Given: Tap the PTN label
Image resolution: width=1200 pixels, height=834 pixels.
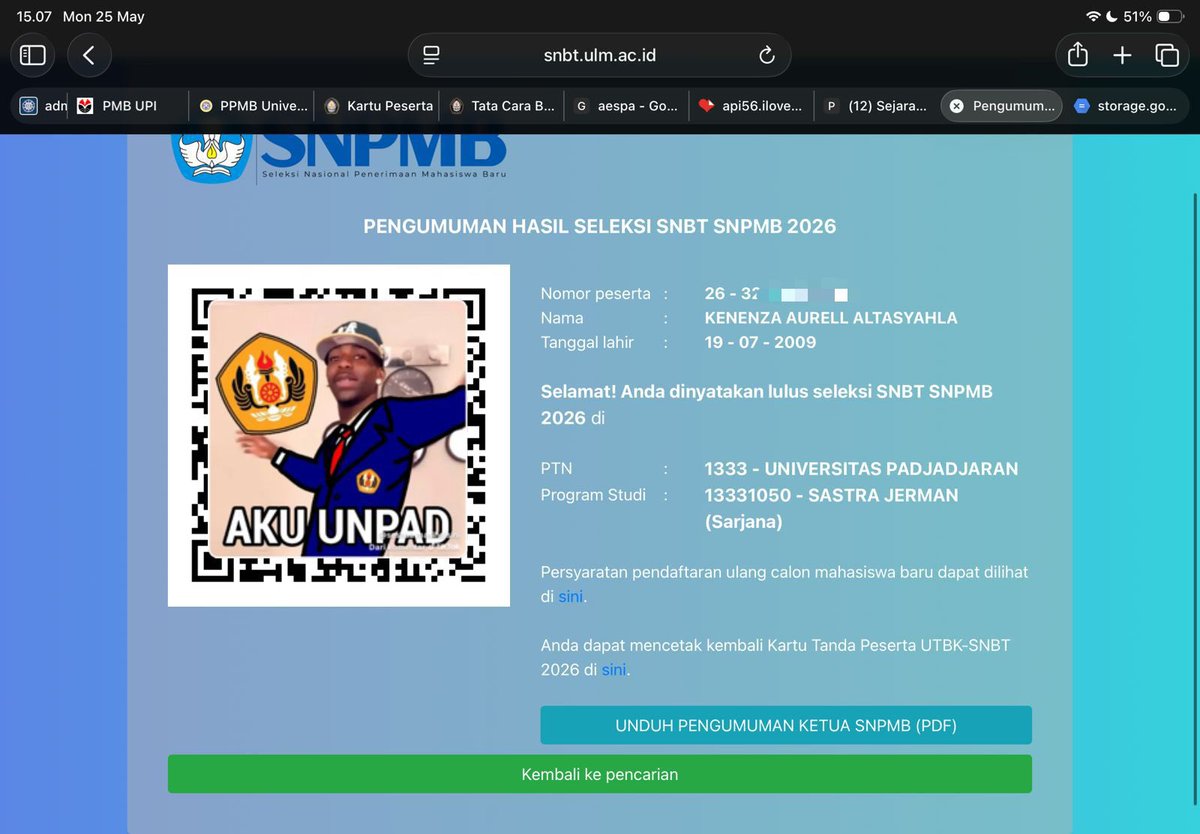Looking at the screenshot, I should [556, 468].
